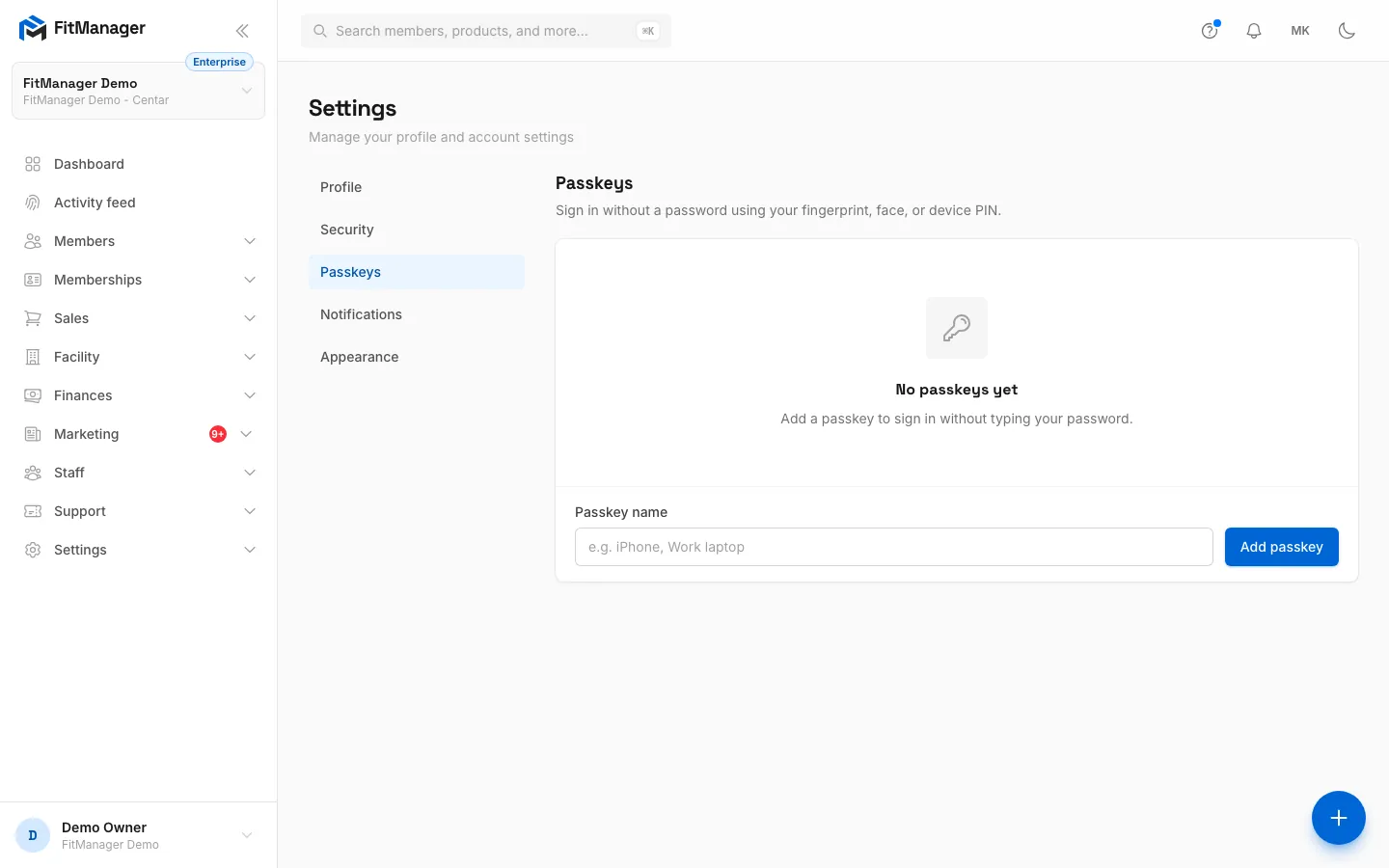Click the Dashboard grid icon
This screenshot has width=1389, height=868.
(33, 164)
